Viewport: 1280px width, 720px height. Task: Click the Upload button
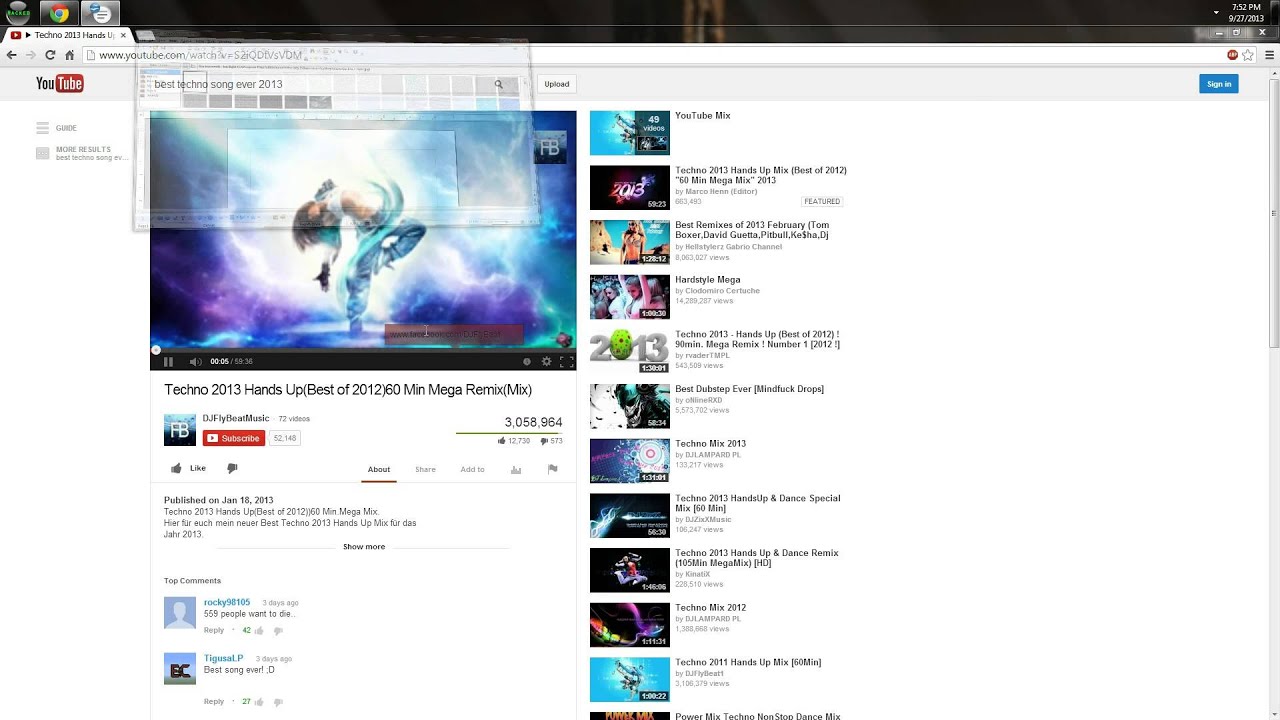click(557, 84)
